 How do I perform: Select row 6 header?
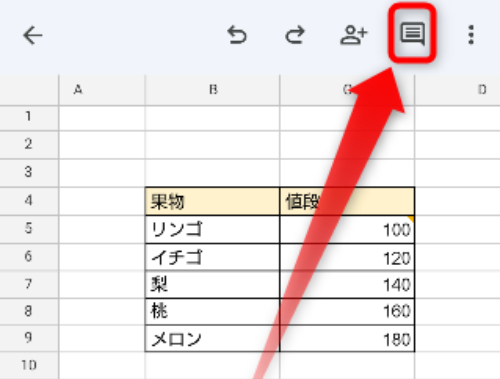(x=29, y=257)
